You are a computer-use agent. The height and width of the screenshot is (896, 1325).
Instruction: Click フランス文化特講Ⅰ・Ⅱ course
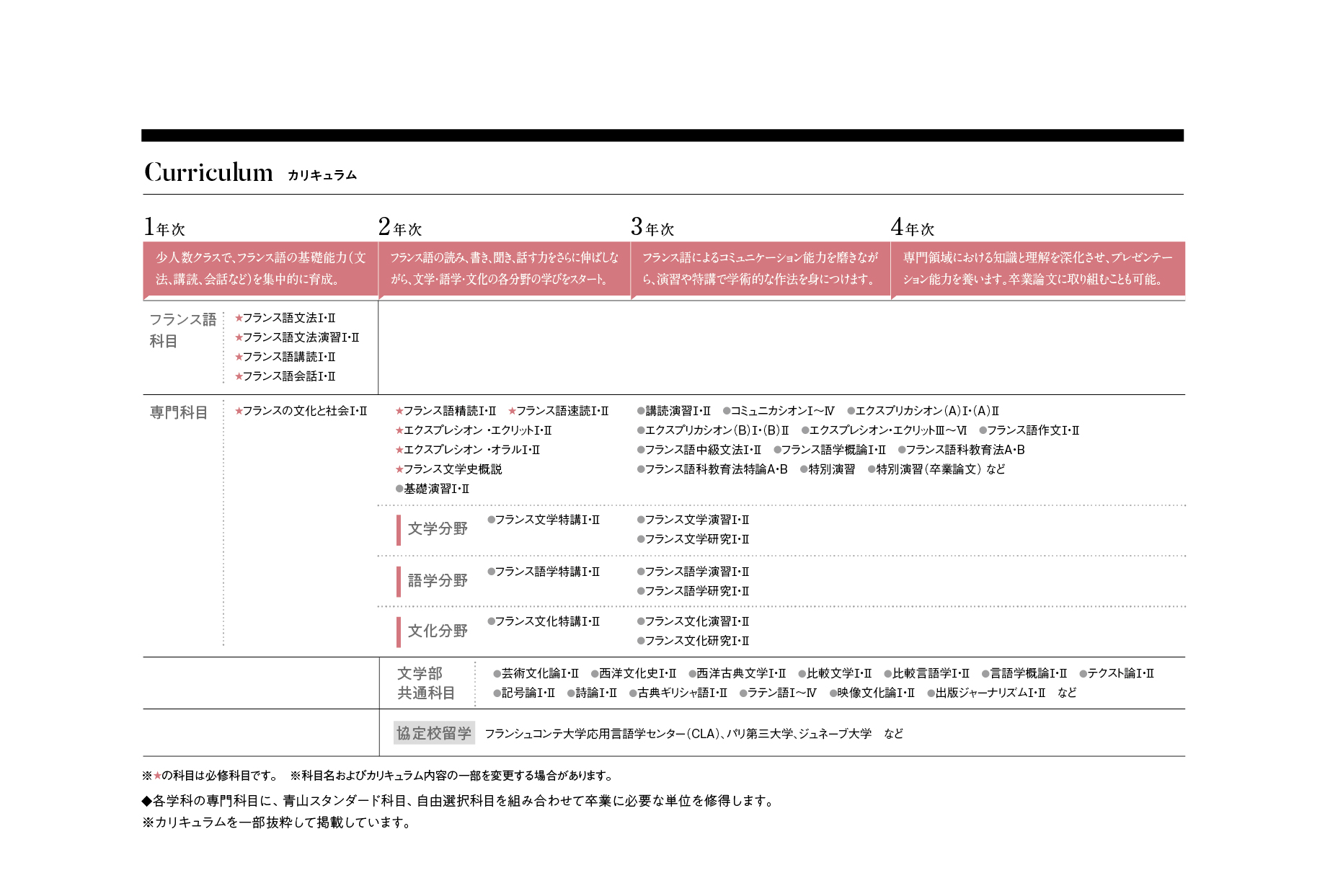pyautogui.click(x=544, y=621)
